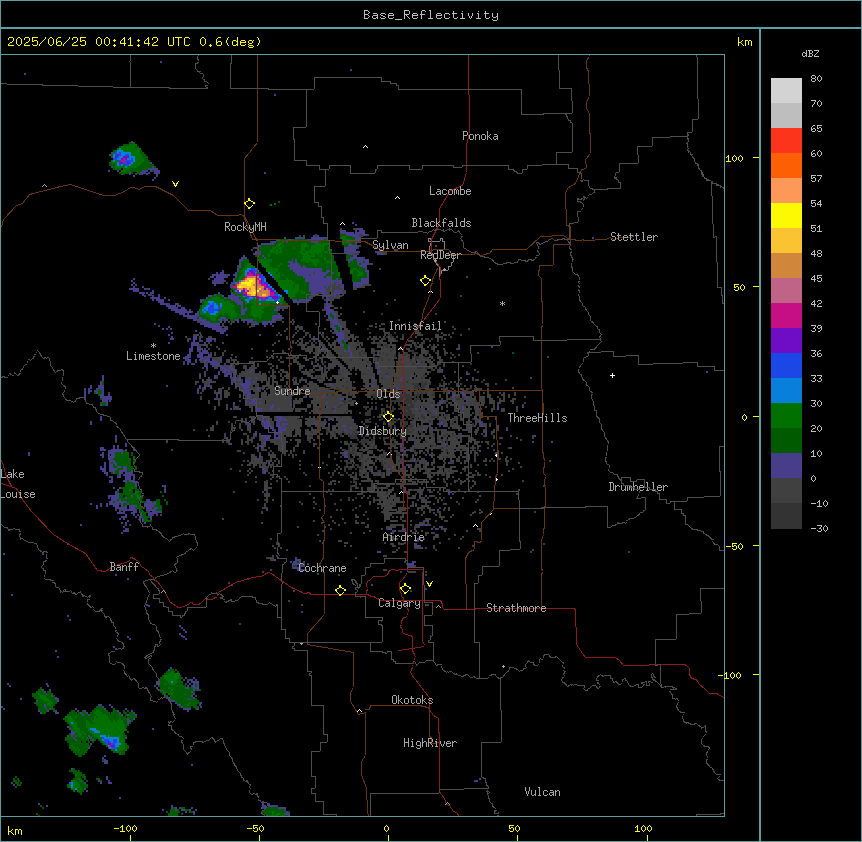This screenshot has width=862, height=842.
Task: Click the light gray legend swatch near 80
Action: 786,91
